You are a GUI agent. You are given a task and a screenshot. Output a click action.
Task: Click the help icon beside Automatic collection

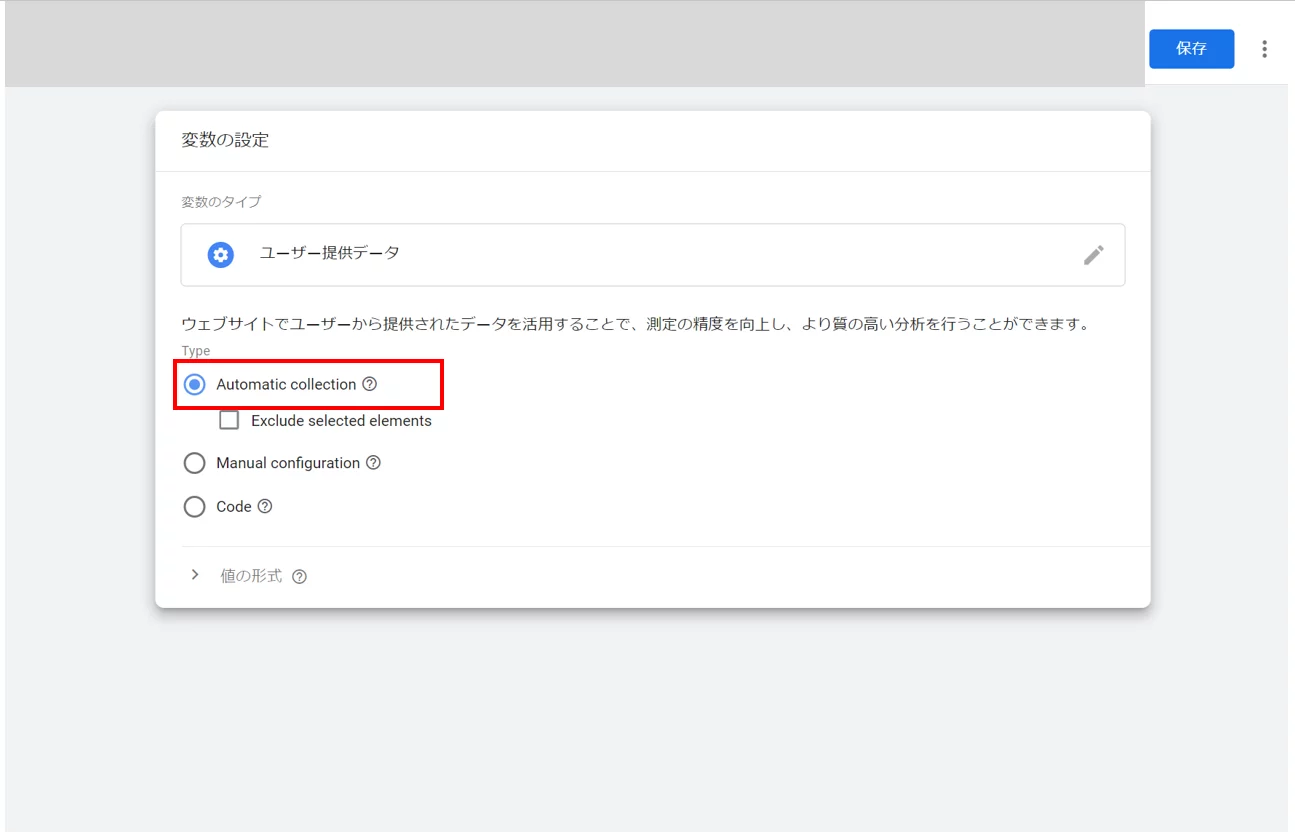pyautogui.click(x=370, y=384)
